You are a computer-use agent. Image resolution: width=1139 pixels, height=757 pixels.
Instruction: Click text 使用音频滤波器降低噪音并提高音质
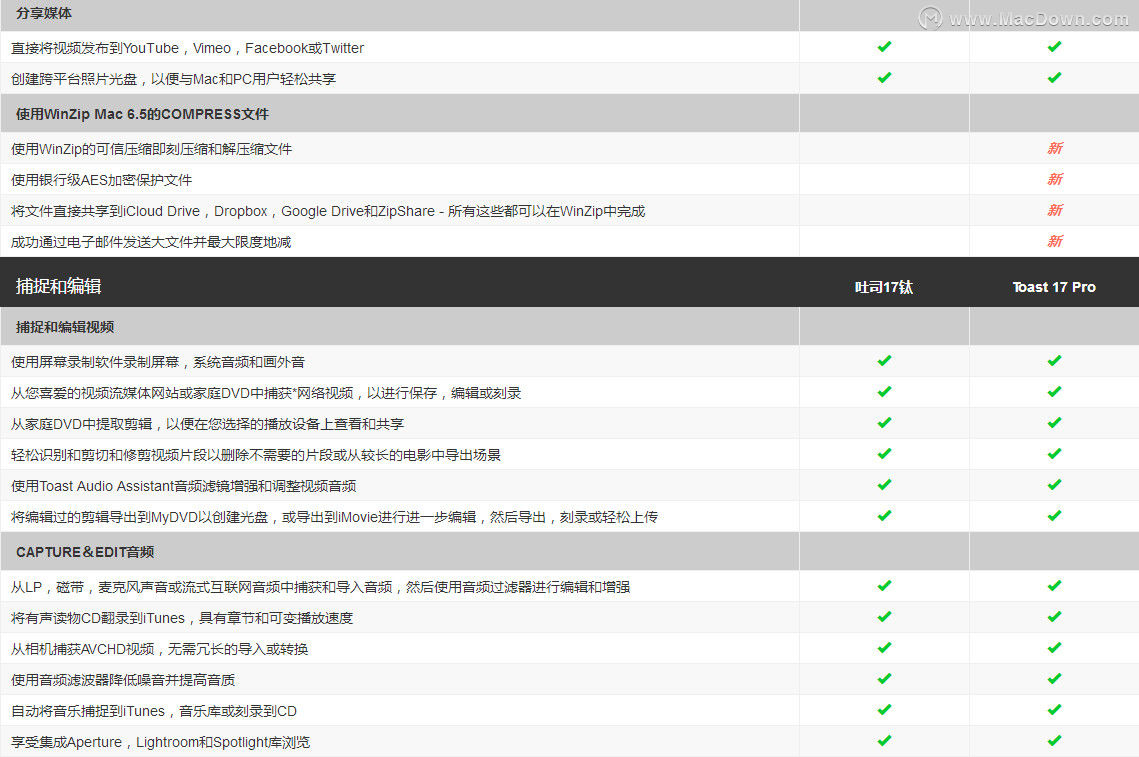123,680
